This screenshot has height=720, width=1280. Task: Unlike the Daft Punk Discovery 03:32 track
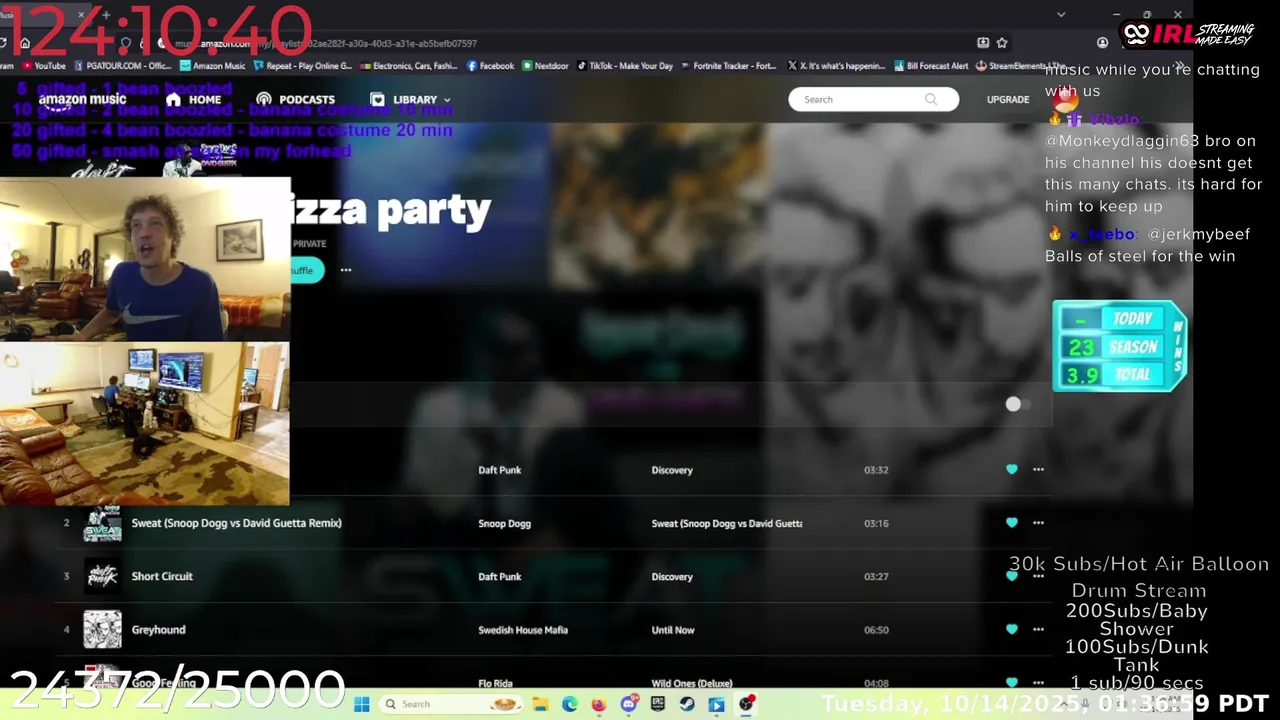click(x=1012, y=469)
